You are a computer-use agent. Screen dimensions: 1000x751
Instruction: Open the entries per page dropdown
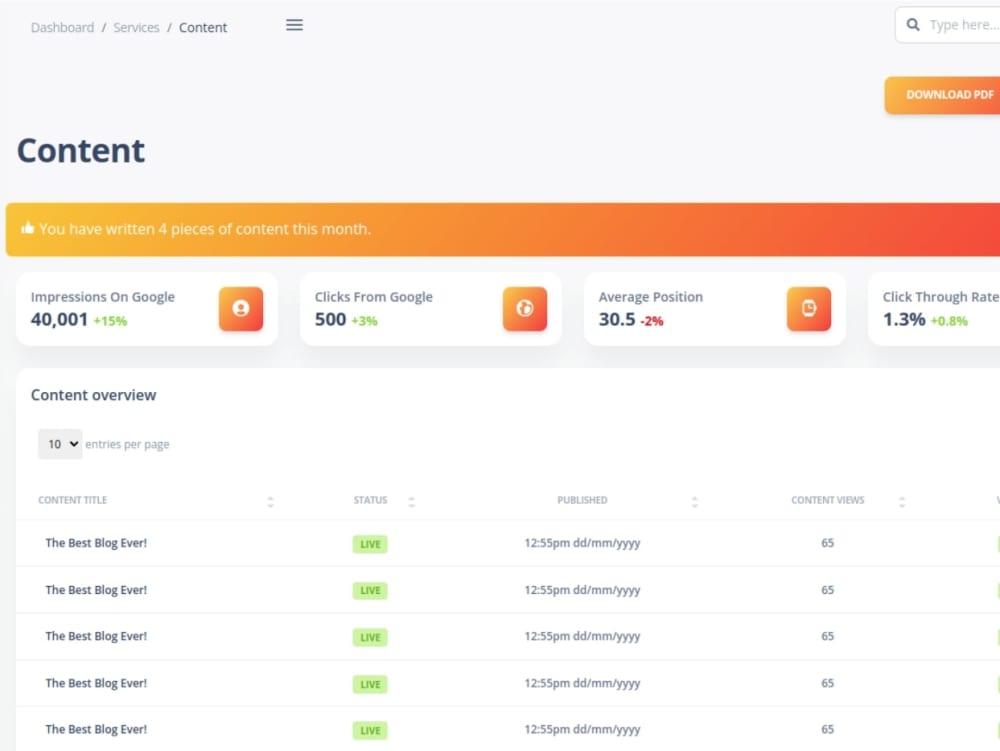(x=60, y=444)
